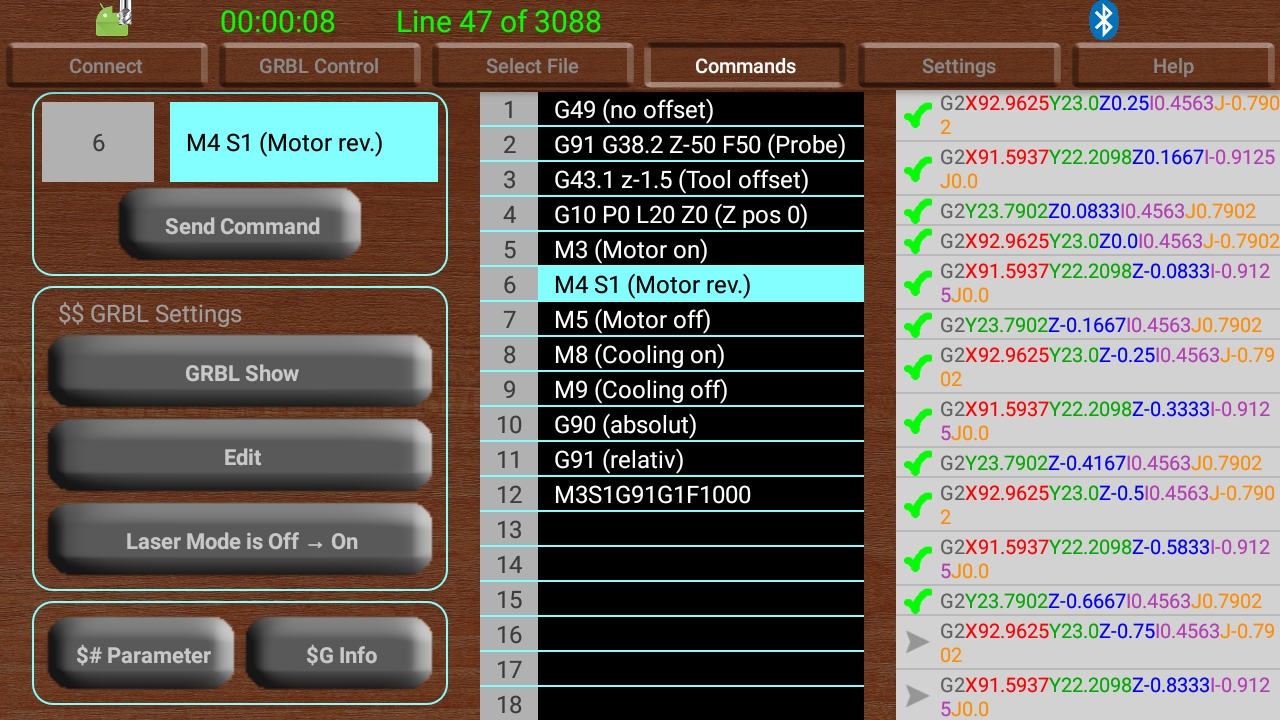Click green checkmark beside the Z-0.6667 G-code line
Viewport: 1280px width, 720px height.
click(x=917, y=602)
